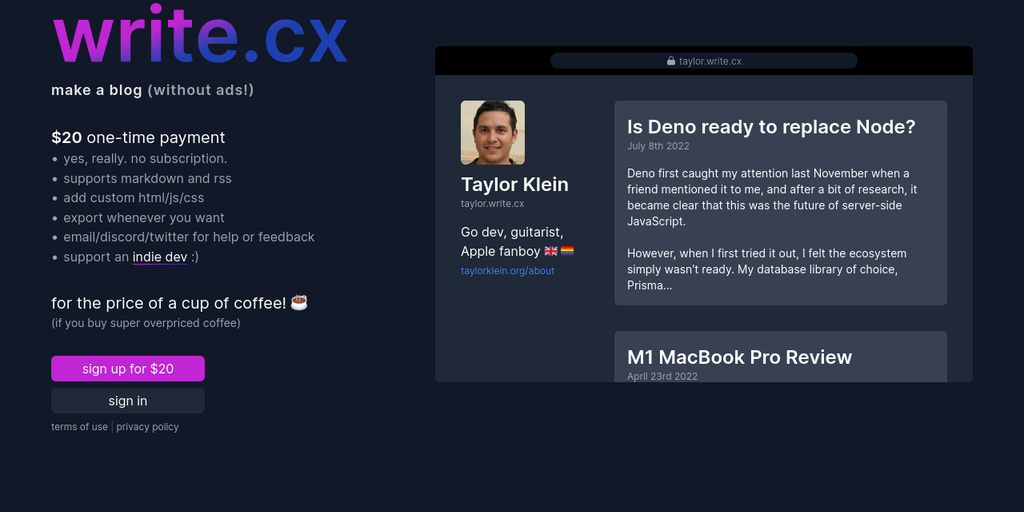Screen dimensions: 1024x512
Task: Click 'export whenever you want' bullet
Action: pos(144,217)
